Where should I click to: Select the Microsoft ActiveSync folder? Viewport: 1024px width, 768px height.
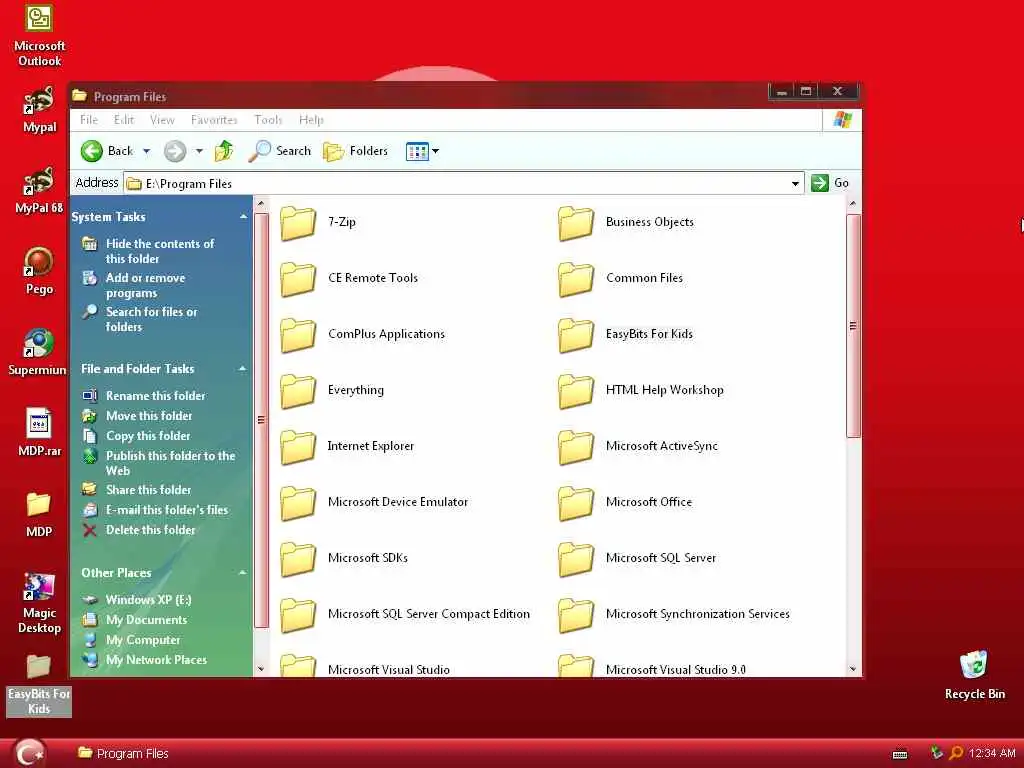click(x=638, y=447)
